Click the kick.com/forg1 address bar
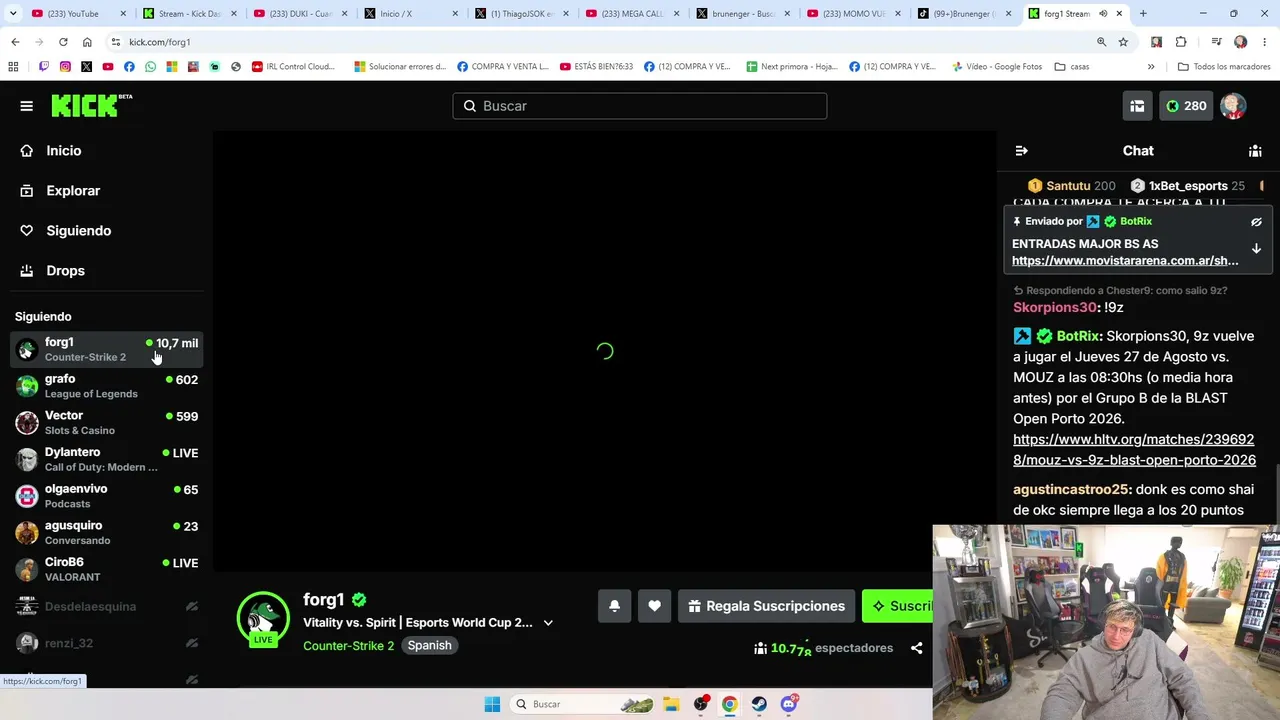Image resolution: width=1280 pixels, height=720 pixels. [600, 42]
